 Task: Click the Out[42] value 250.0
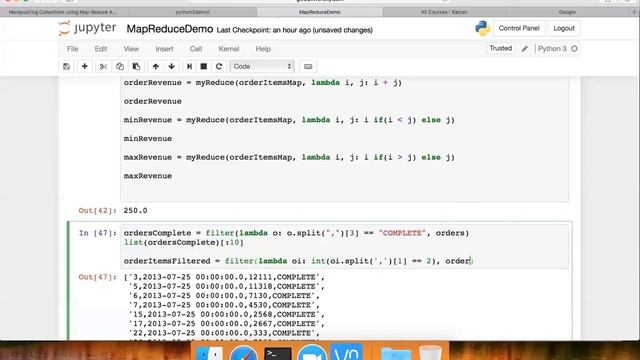point(136,211)
